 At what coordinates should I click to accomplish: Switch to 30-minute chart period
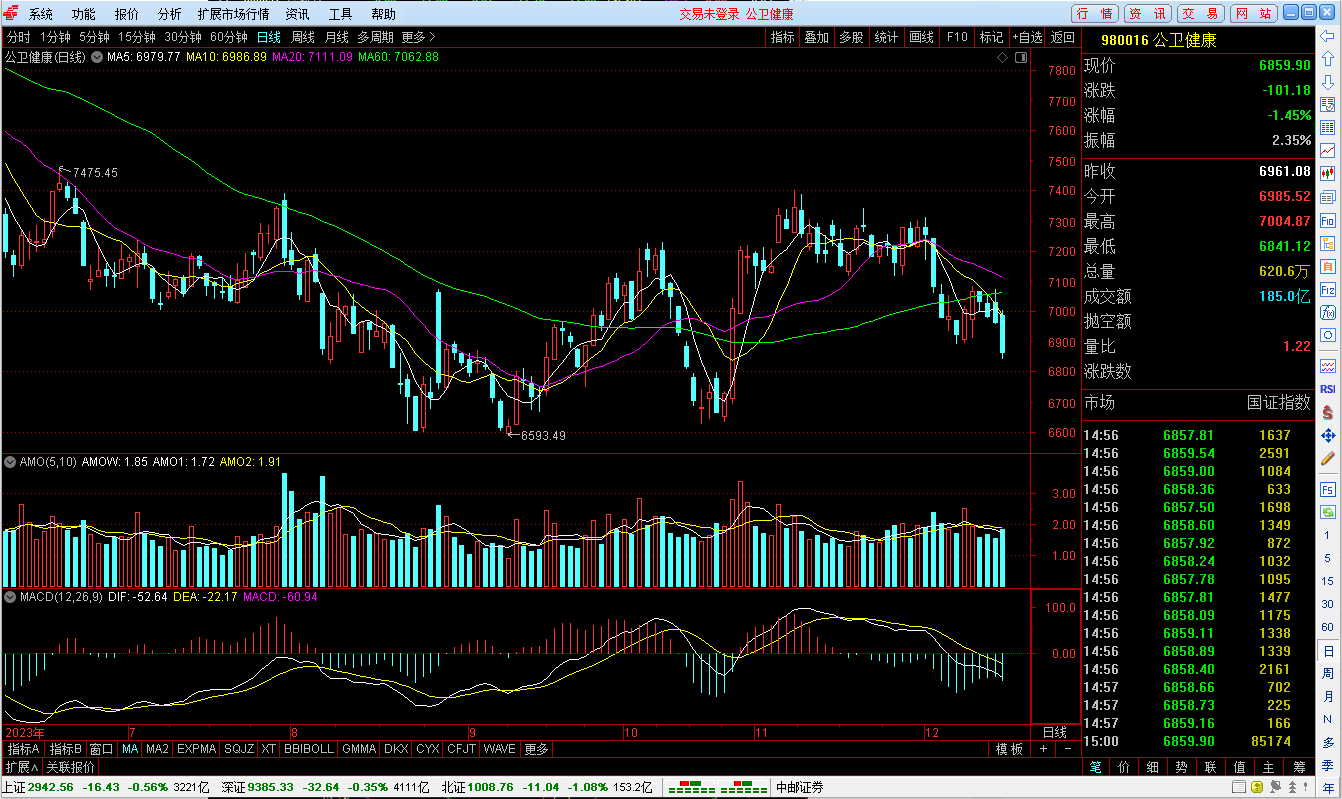pyautogui.click(x=183, y=37)
